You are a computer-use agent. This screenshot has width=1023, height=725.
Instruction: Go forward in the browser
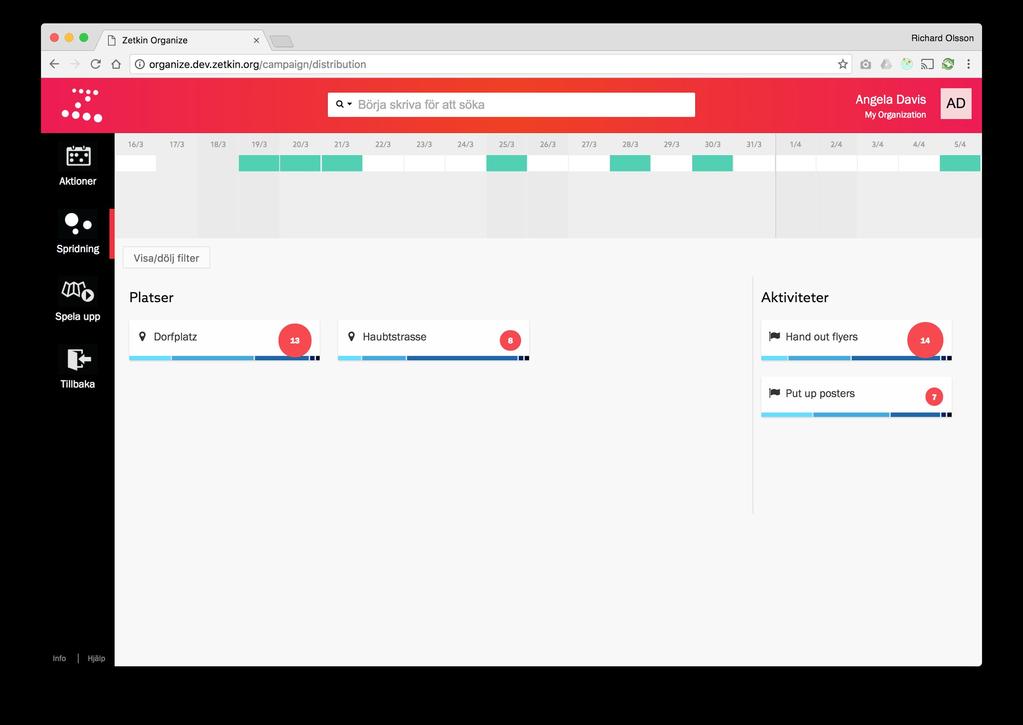(74, 64)
